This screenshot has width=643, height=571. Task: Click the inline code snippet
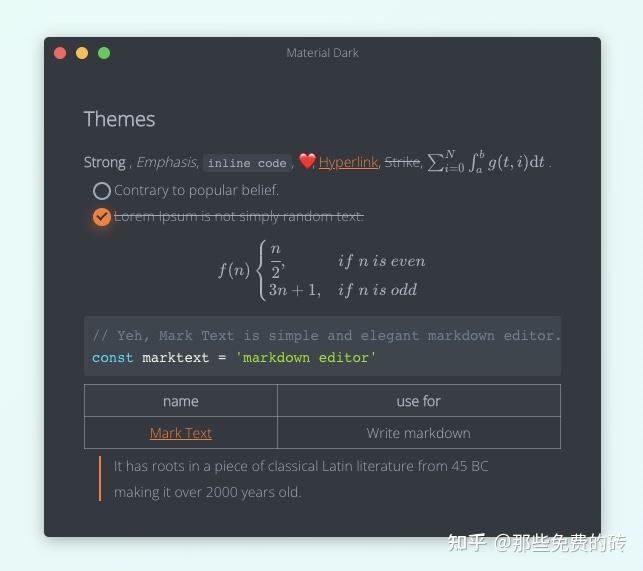[x=247, y=163]
